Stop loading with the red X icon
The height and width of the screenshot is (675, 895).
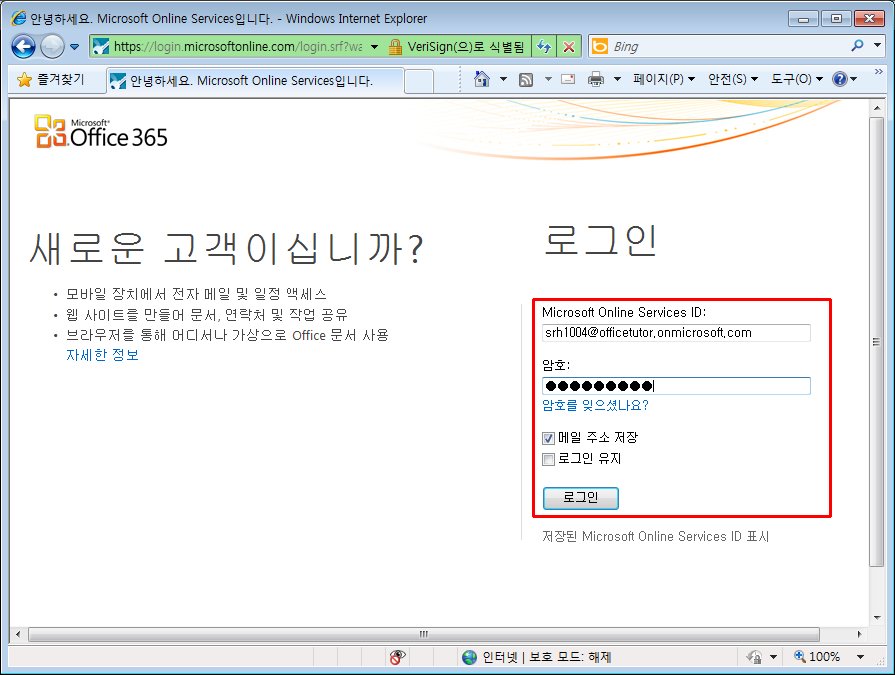(569, 47)
